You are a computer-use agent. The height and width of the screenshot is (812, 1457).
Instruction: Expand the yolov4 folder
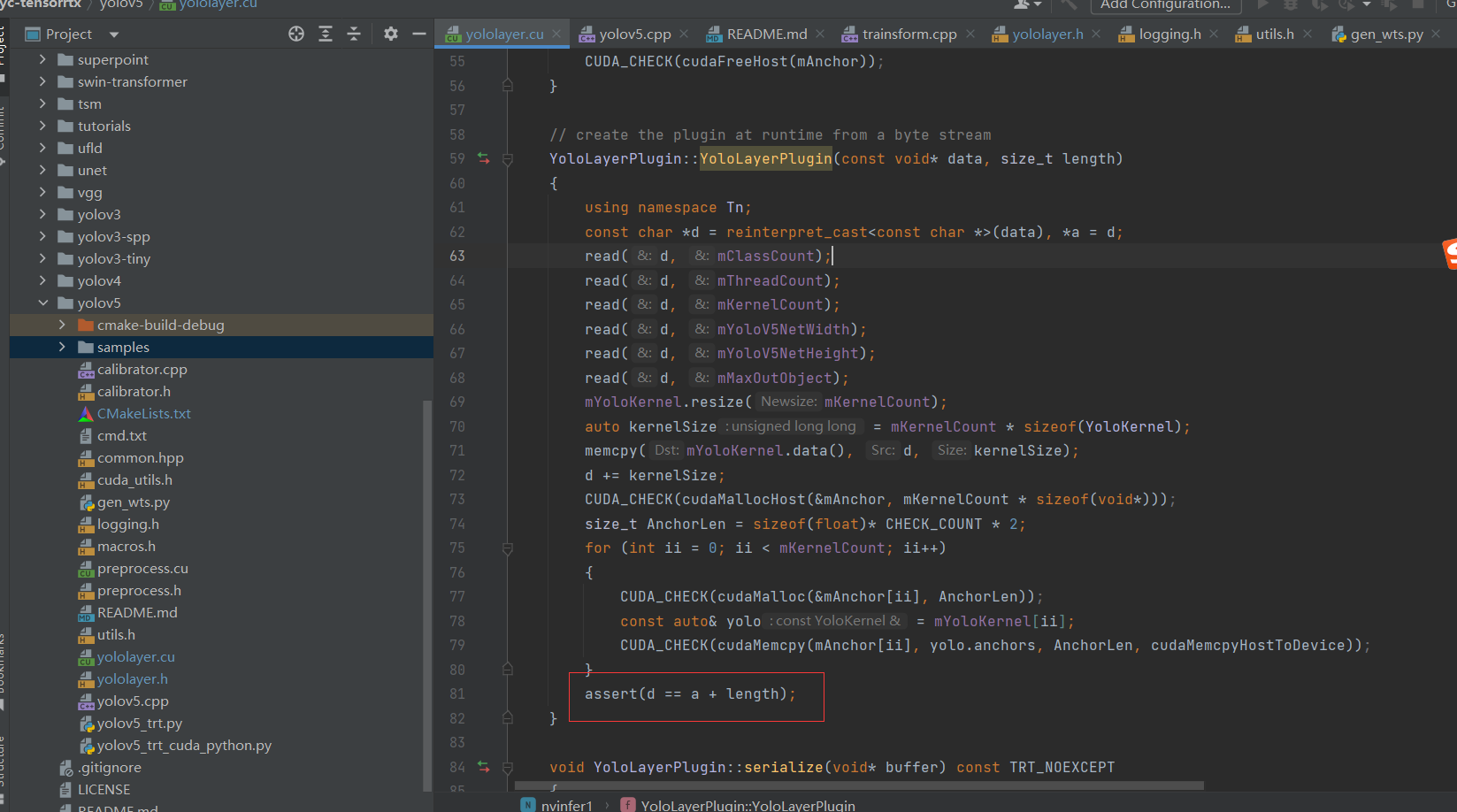pos(42,280)
